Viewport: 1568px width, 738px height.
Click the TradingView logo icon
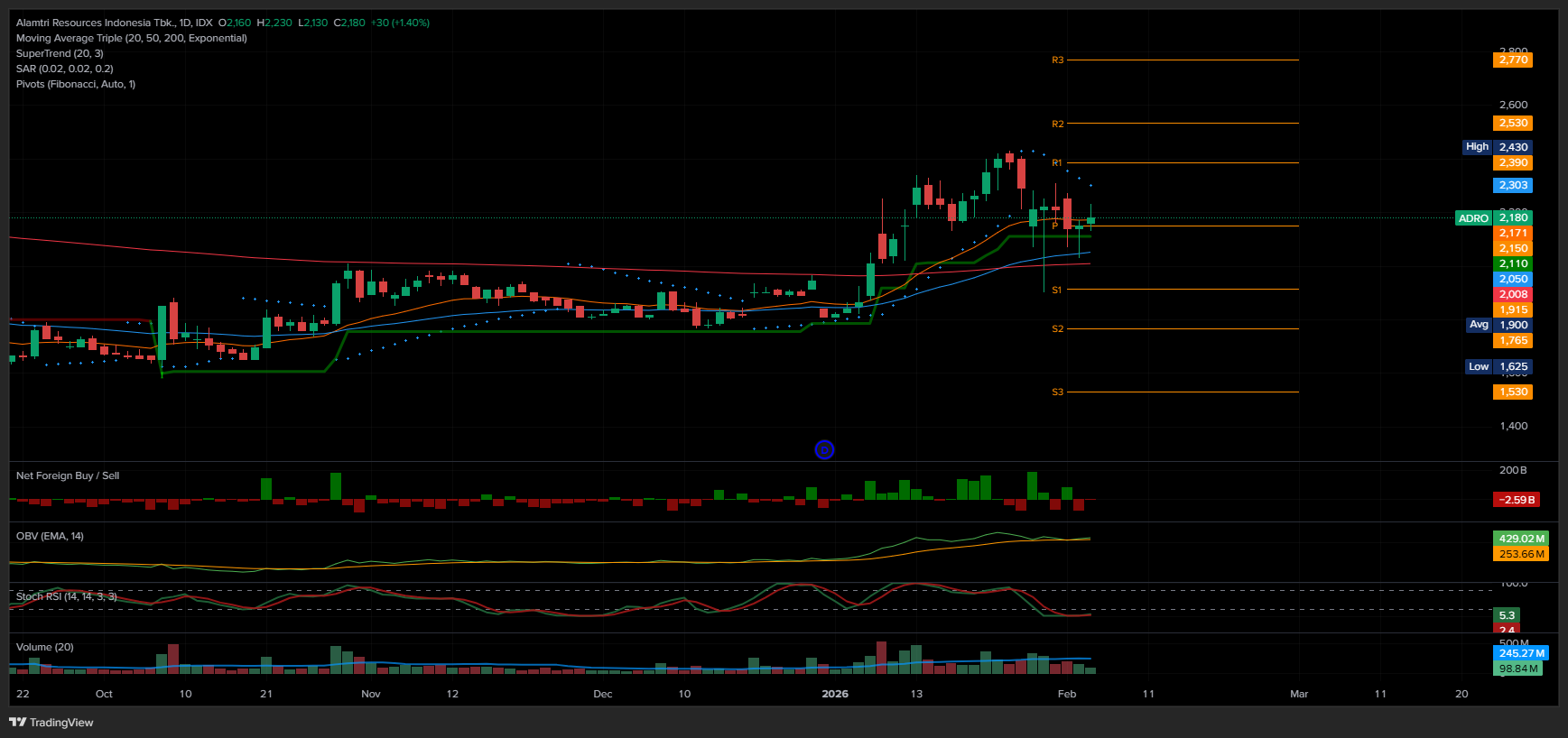pos(17,722)
